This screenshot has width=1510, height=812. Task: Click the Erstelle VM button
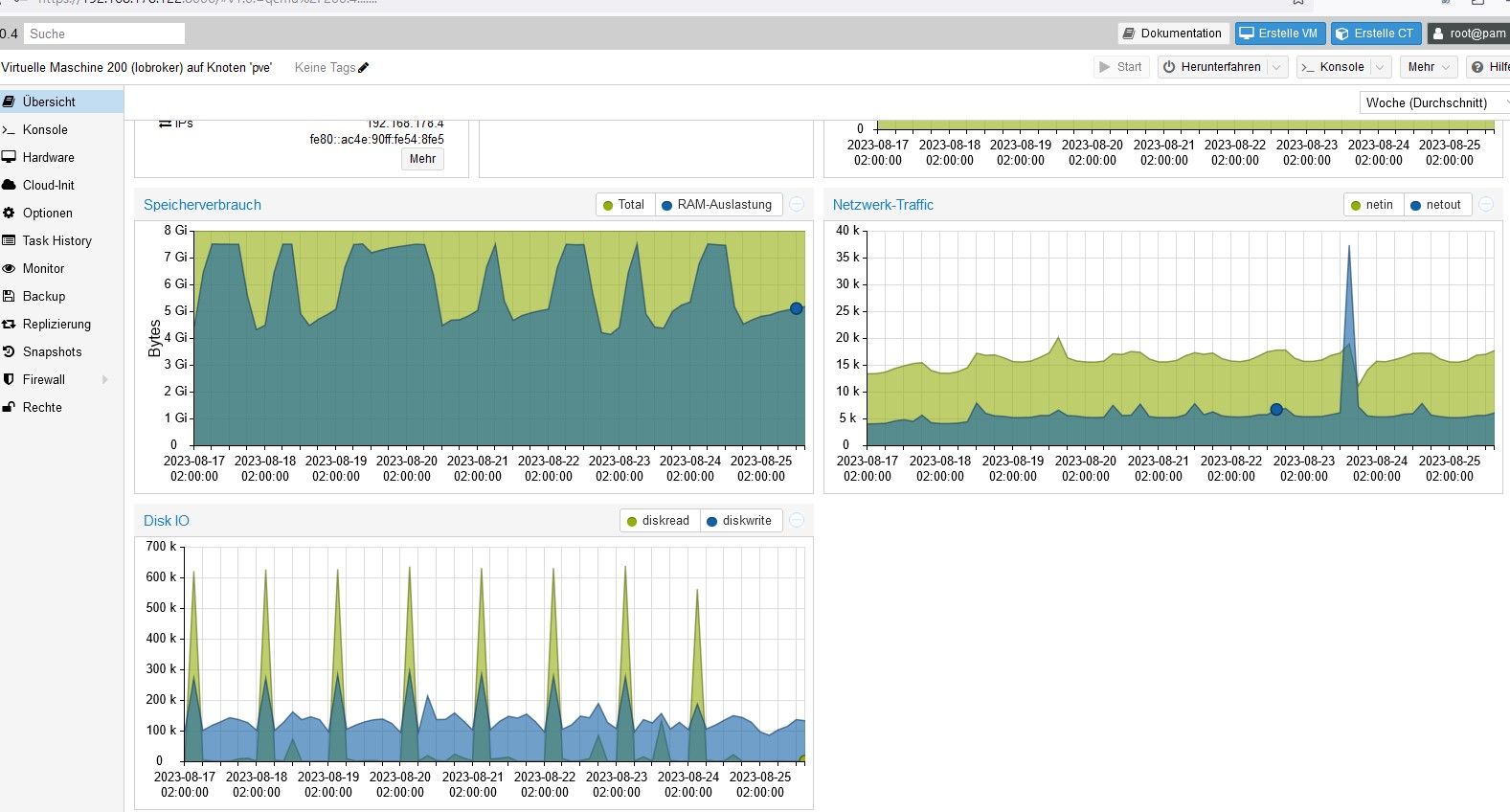pyautogui.click(x=1279, y=34)
